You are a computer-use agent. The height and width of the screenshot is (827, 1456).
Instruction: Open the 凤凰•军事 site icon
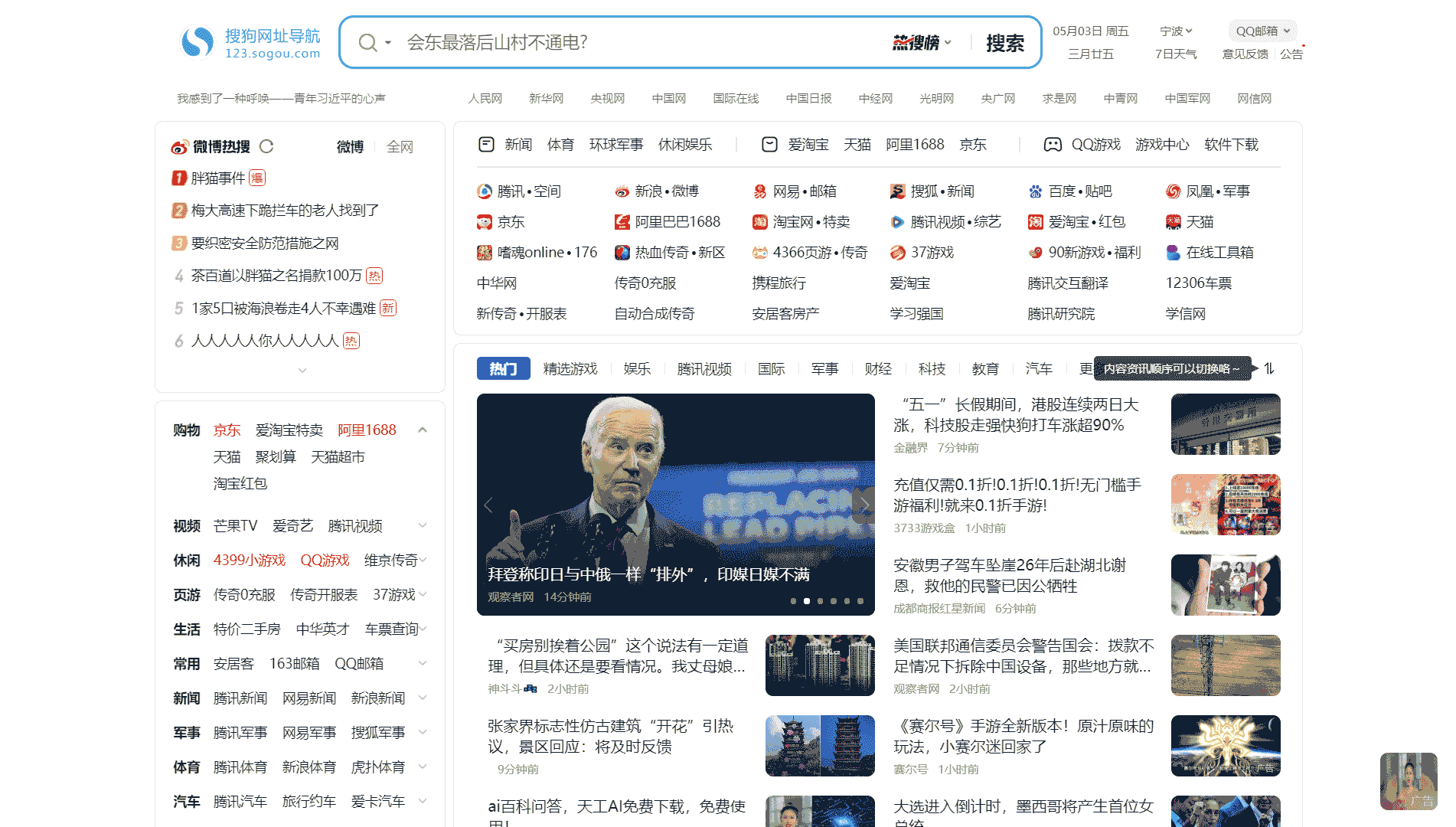(1174, 191)
